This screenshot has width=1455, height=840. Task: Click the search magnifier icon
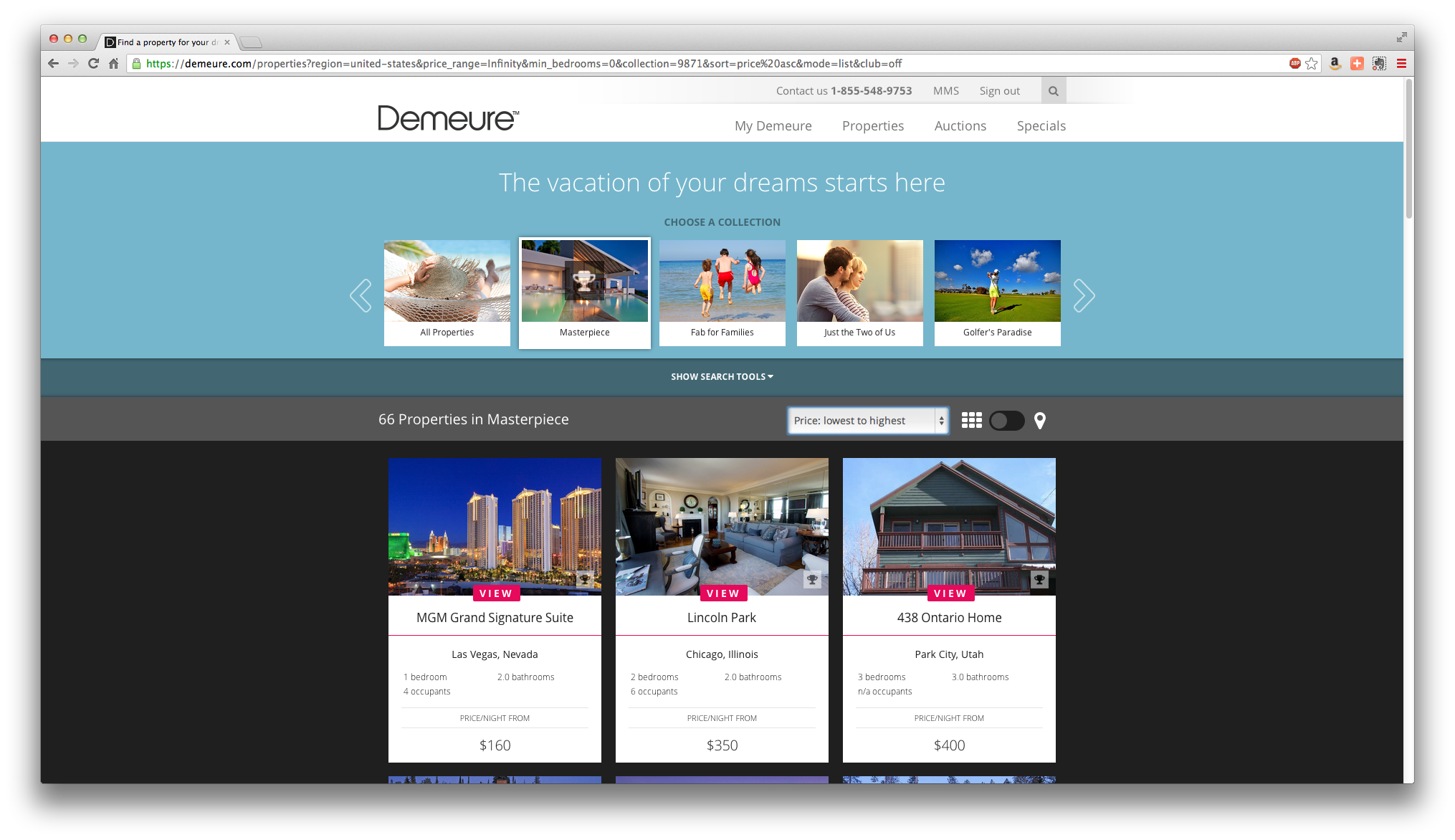pyautogui.click(x=1053, y=91)
